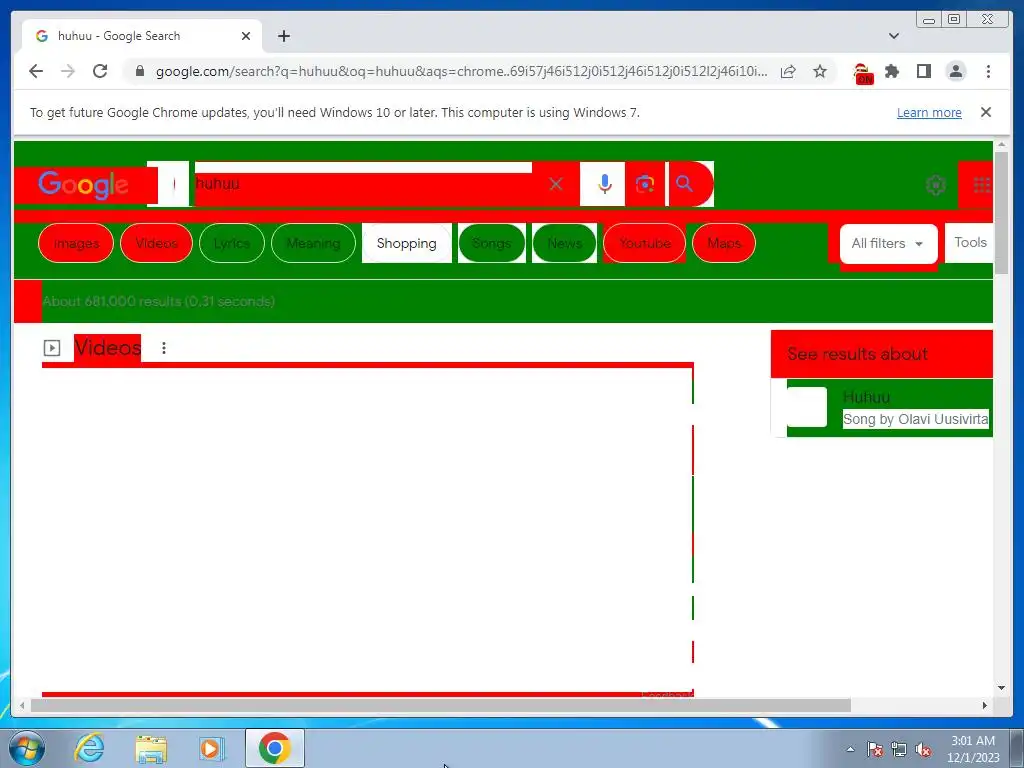Click 'Song by Olavi Uusivirta' text
Viewport: 1024px width, 768px height.
(x=916, y=419)
